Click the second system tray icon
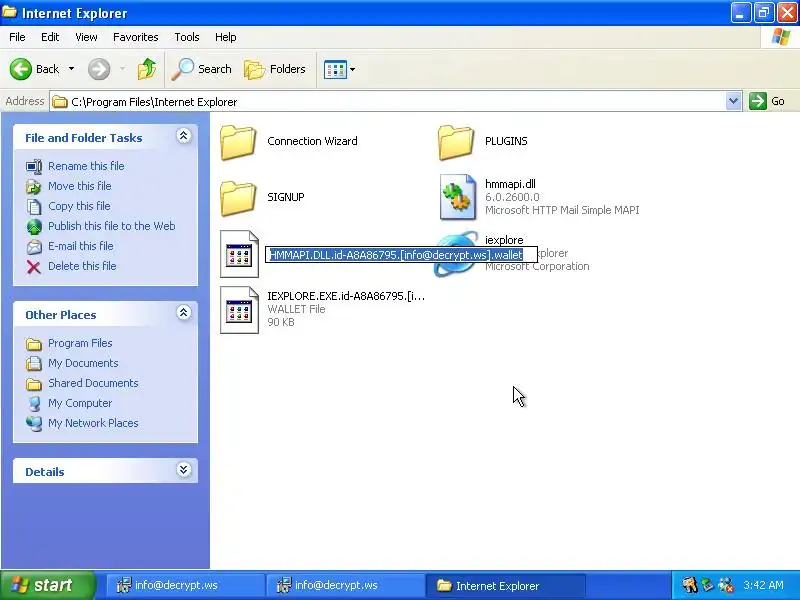Image resolution: width=800 pixels, height=600 pixels. pyautogui.click(x=708, y=585)
